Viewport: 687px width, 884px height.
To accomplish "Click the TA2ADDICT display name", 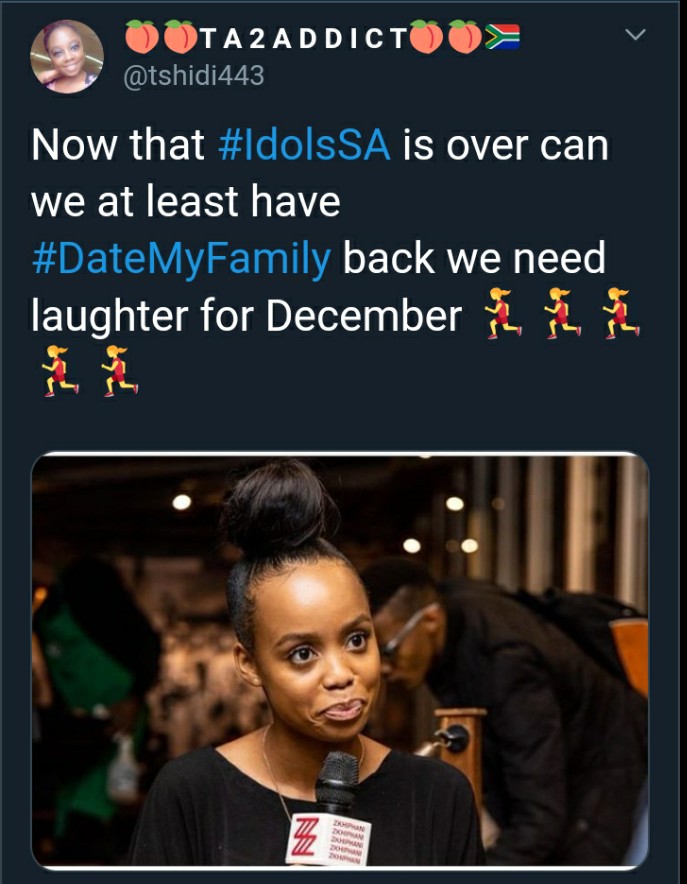I will pos(304,38).
